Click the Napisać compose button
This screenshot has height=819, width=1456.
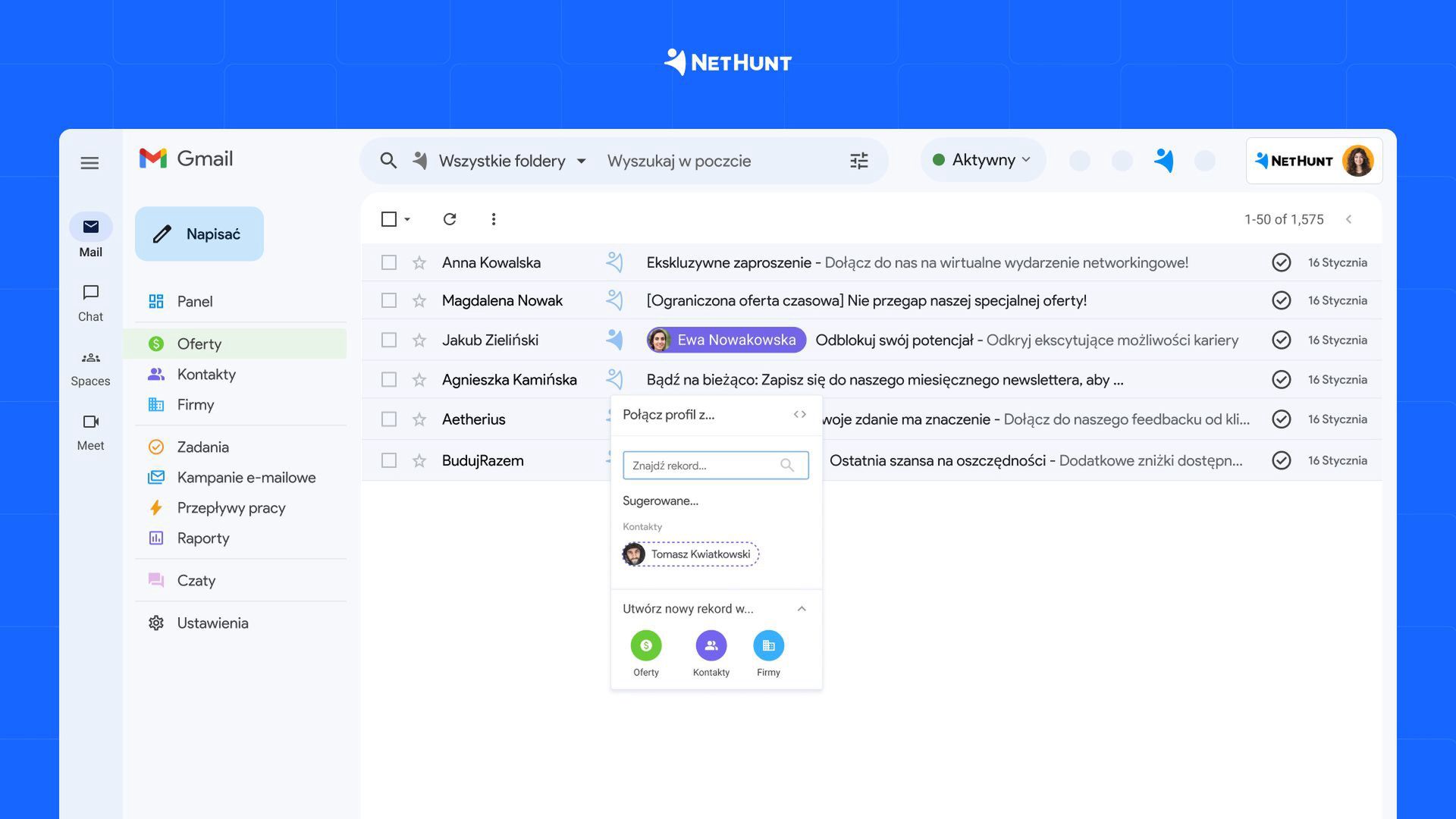[199, 234]
